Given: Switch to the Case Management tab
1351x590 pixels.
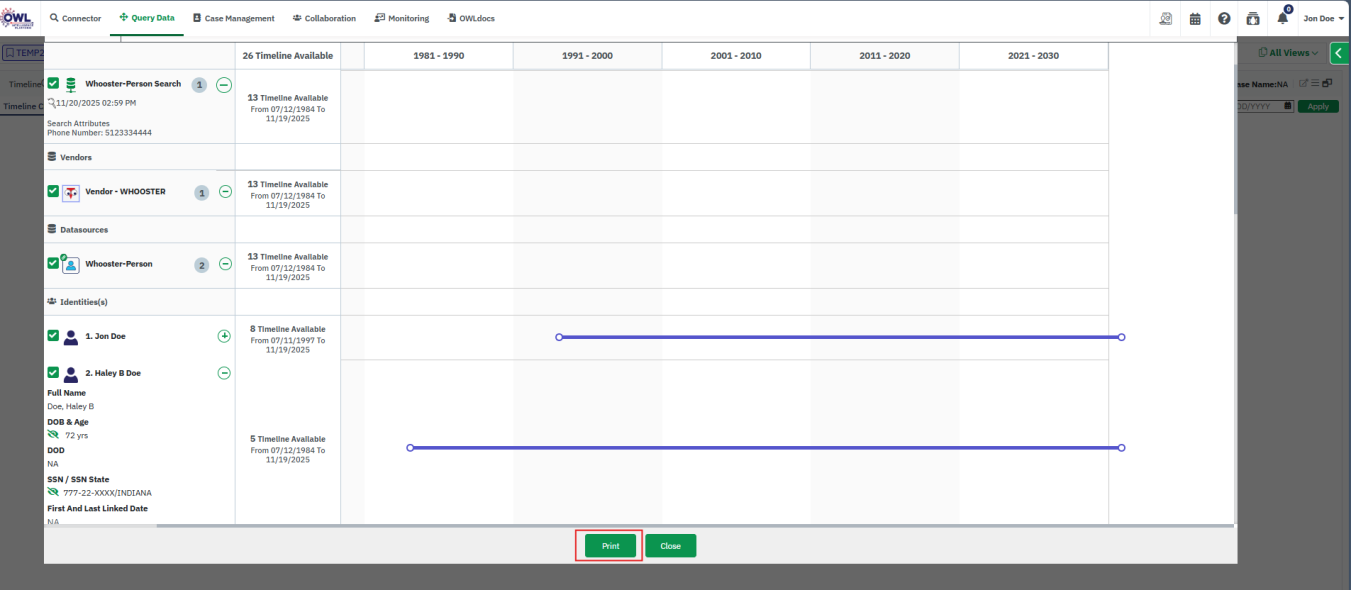Looking at the screenshot, I should pyautogui.click(x=233, y=18).
